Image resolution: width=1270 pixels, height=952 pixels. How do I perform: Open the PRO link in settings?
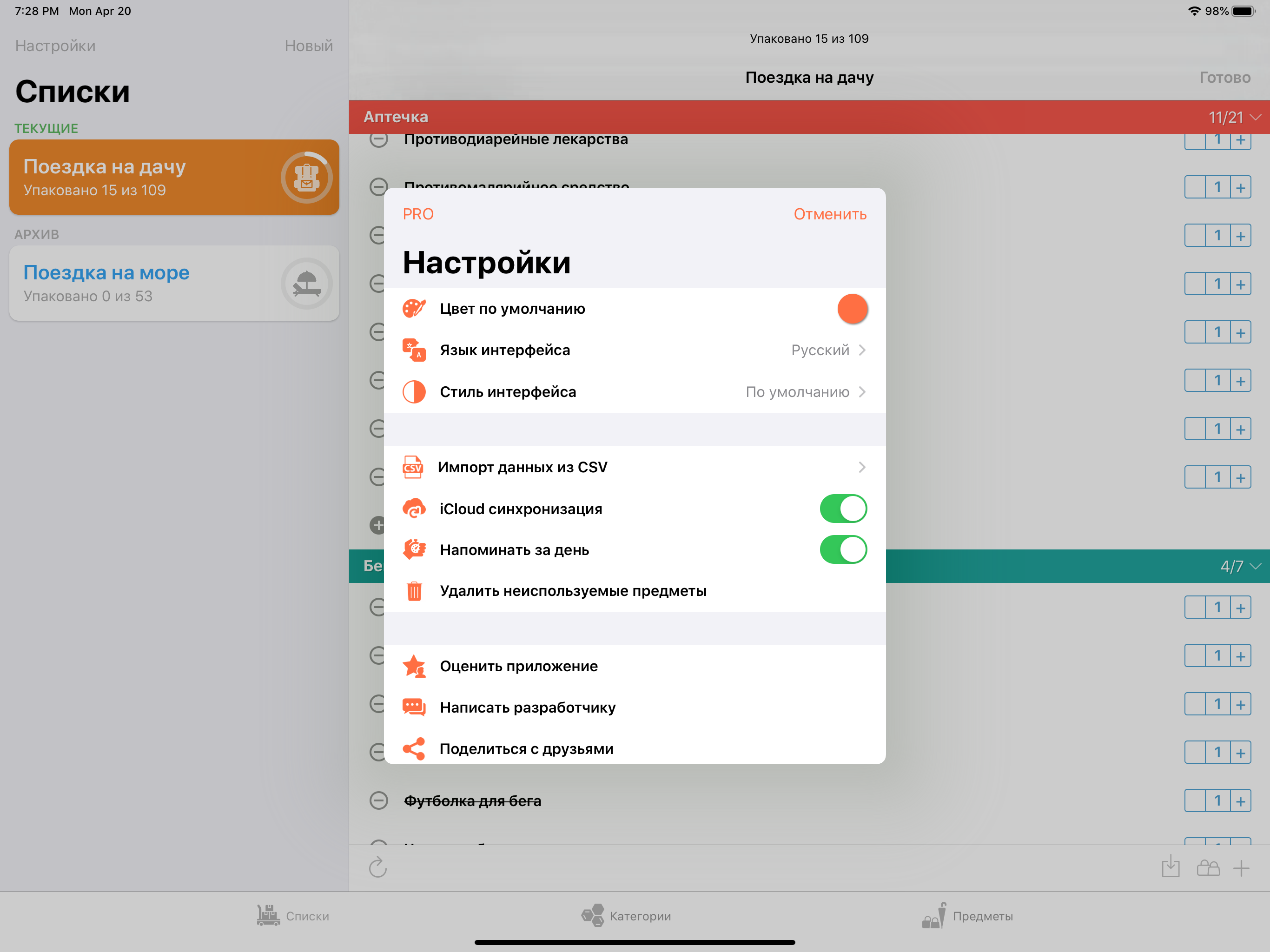tap(418, 214)
